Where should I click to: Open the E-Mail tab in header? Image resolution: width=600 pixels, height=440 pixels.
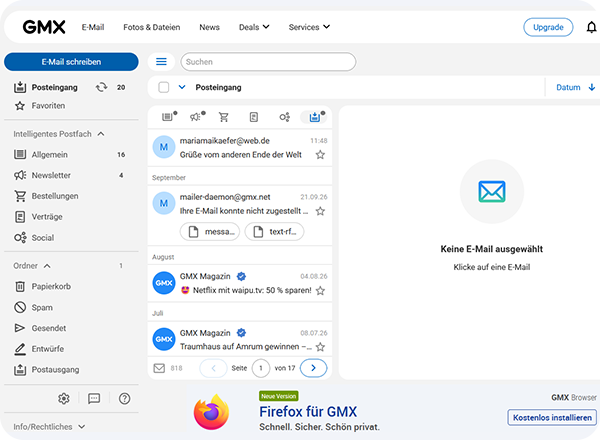click(x=93, y=27)
